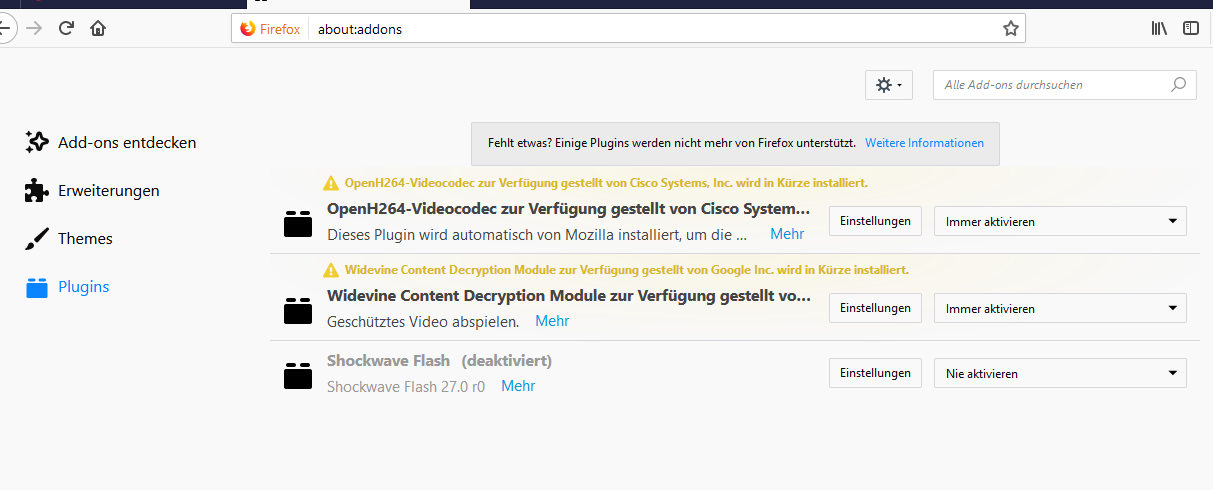
Task: Open the Library icon in the toolbar
Action: (x=1159, y=28)
